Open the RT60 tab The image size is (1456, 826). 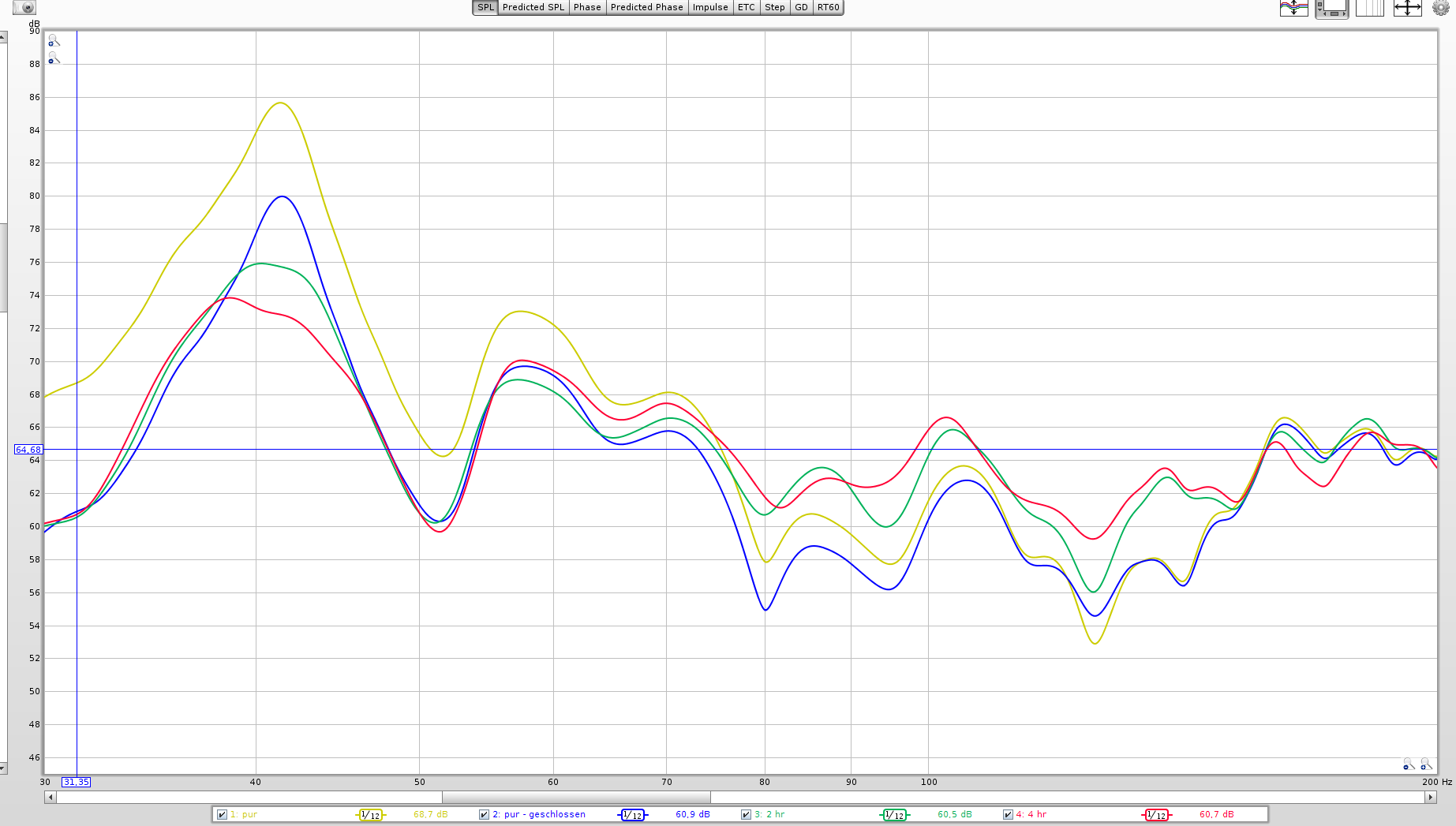click(x=828, y=8)
